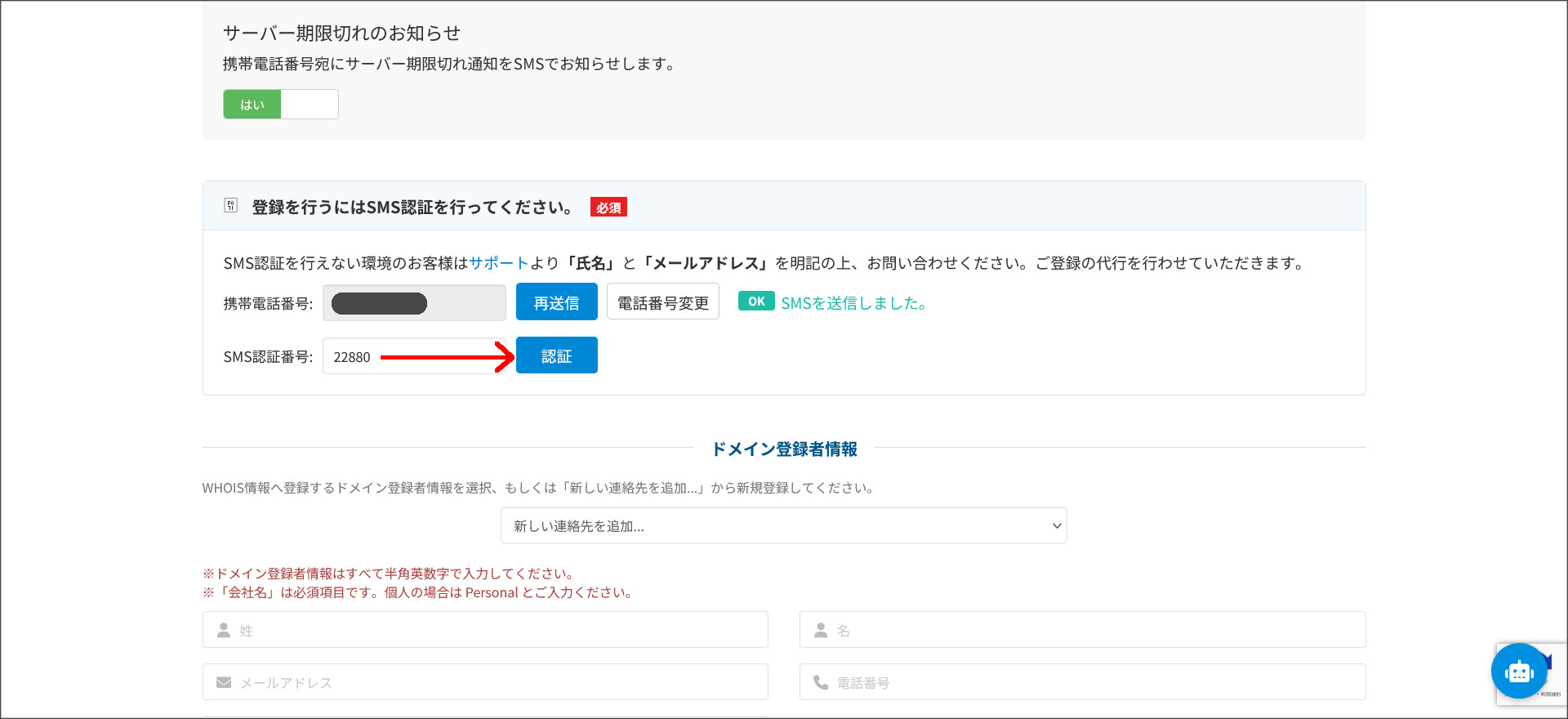Open the サポート support link
This screenshot has width=1568, height=719.
pyautogui.click(x=499, y=263)
